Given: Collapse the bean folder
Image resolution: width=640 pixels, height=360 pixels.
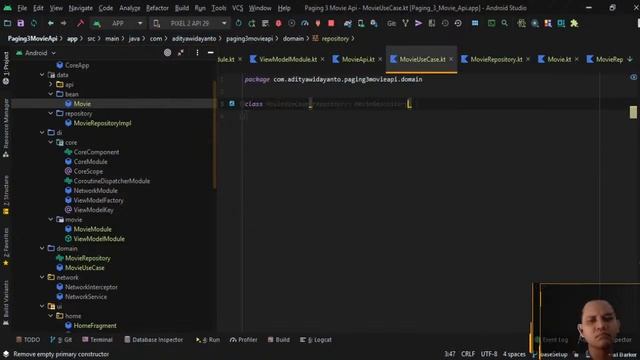Looking at the screenshot, I should (51, 94).
